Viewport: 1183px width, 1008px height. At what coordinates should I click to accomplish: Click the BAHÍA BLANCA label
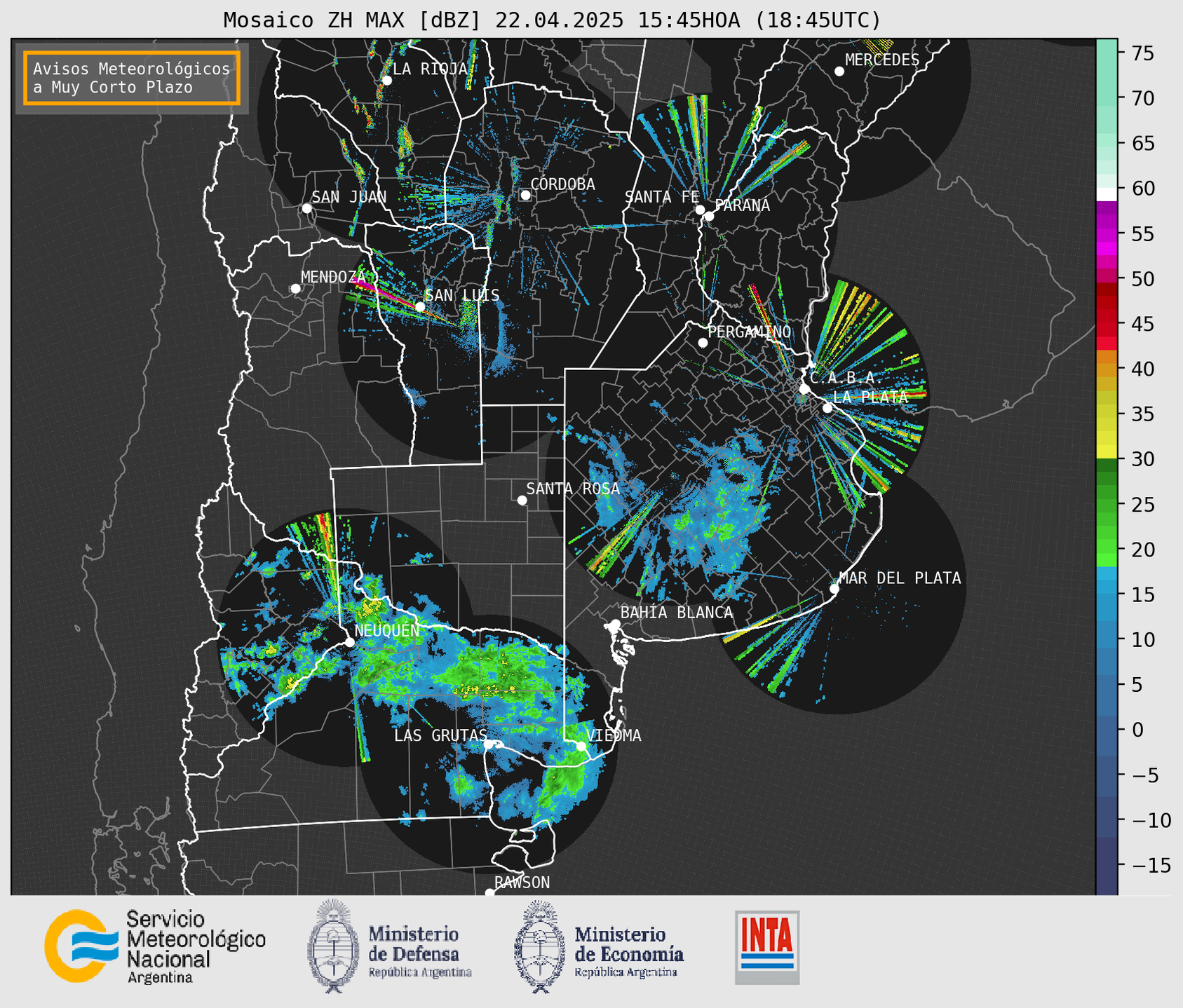[x=677, y=613]
